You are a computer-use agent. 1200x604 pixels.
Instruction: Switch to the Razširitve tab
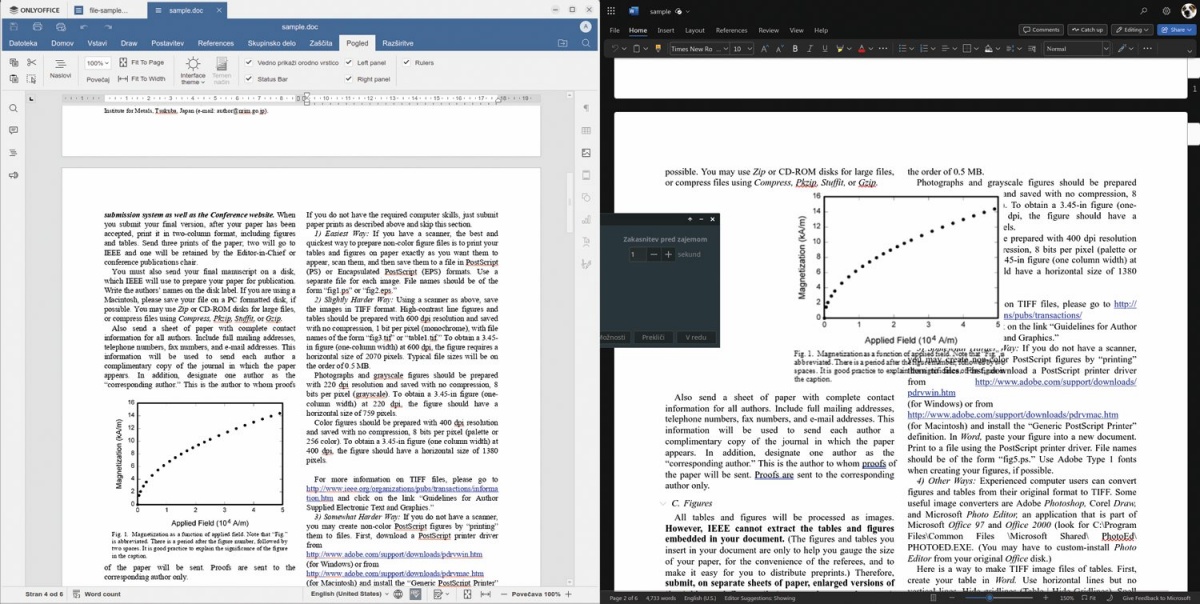click(x=398, y=43)
